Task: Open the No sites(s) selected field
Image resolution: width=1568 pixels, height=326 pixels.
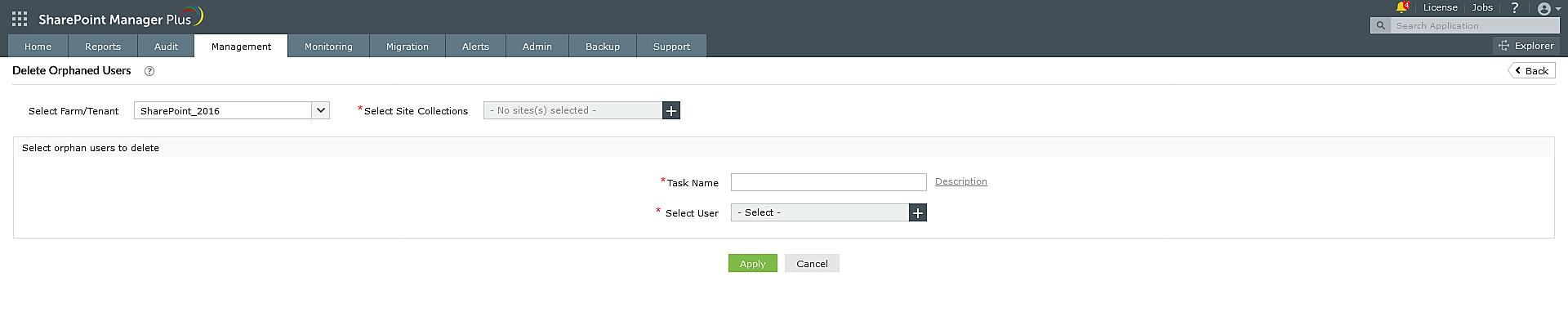Action: 572,110
